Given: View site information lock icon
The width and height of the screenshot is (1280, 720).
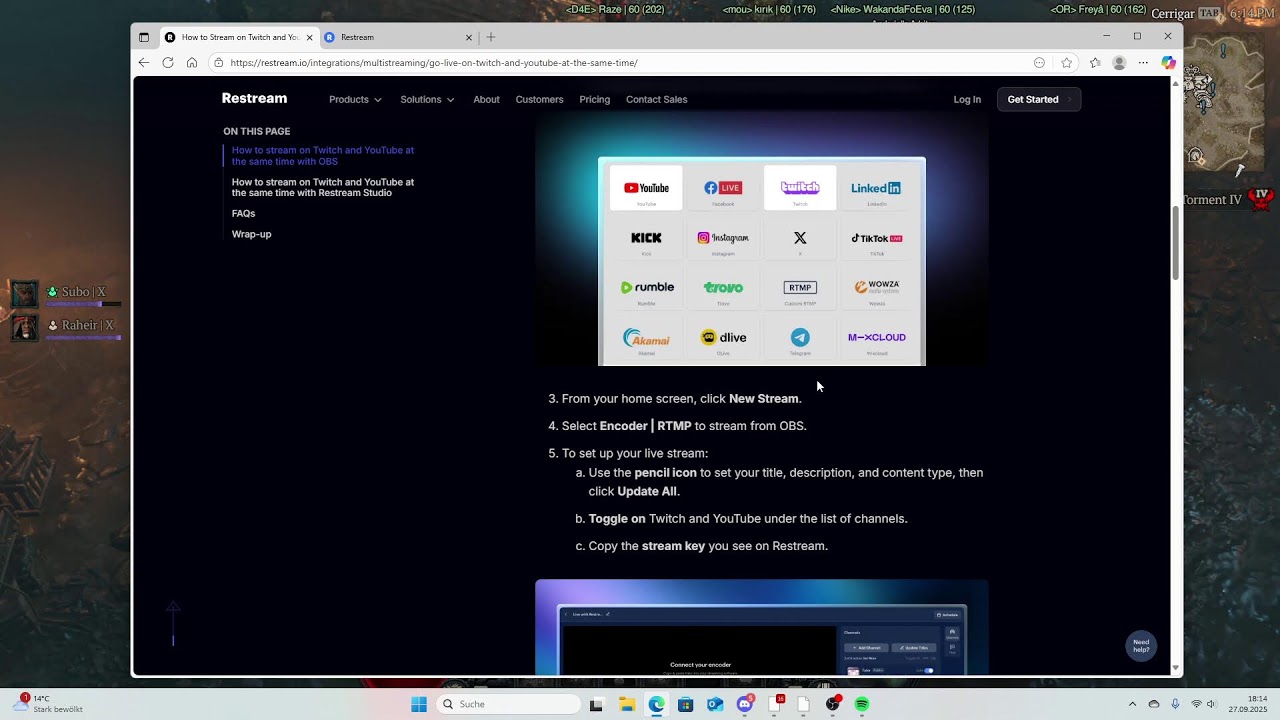Looking at the screenshot, I should pos(218,62).
